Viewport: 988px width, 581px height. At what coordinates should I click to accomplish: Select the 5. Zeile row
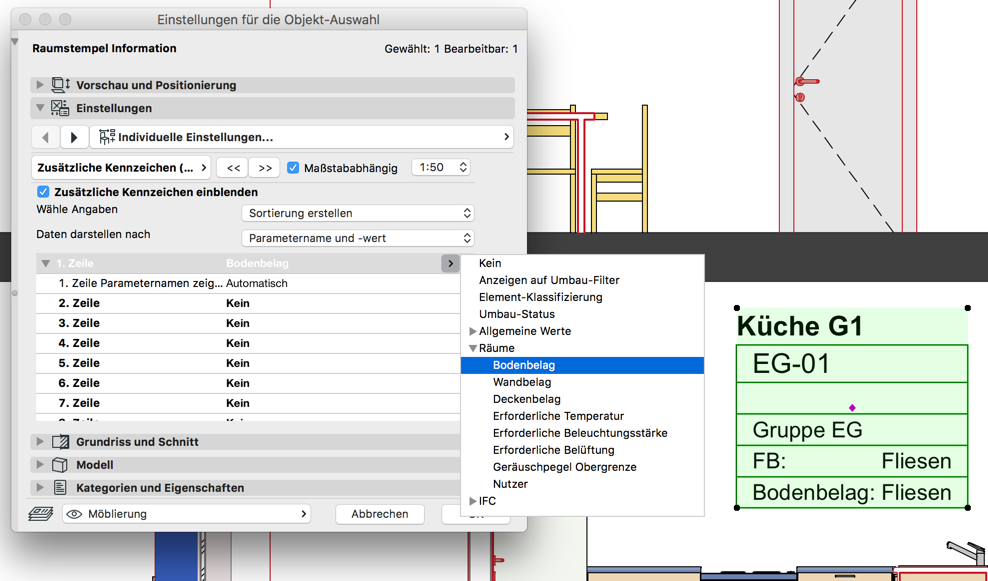click(248, 363)
